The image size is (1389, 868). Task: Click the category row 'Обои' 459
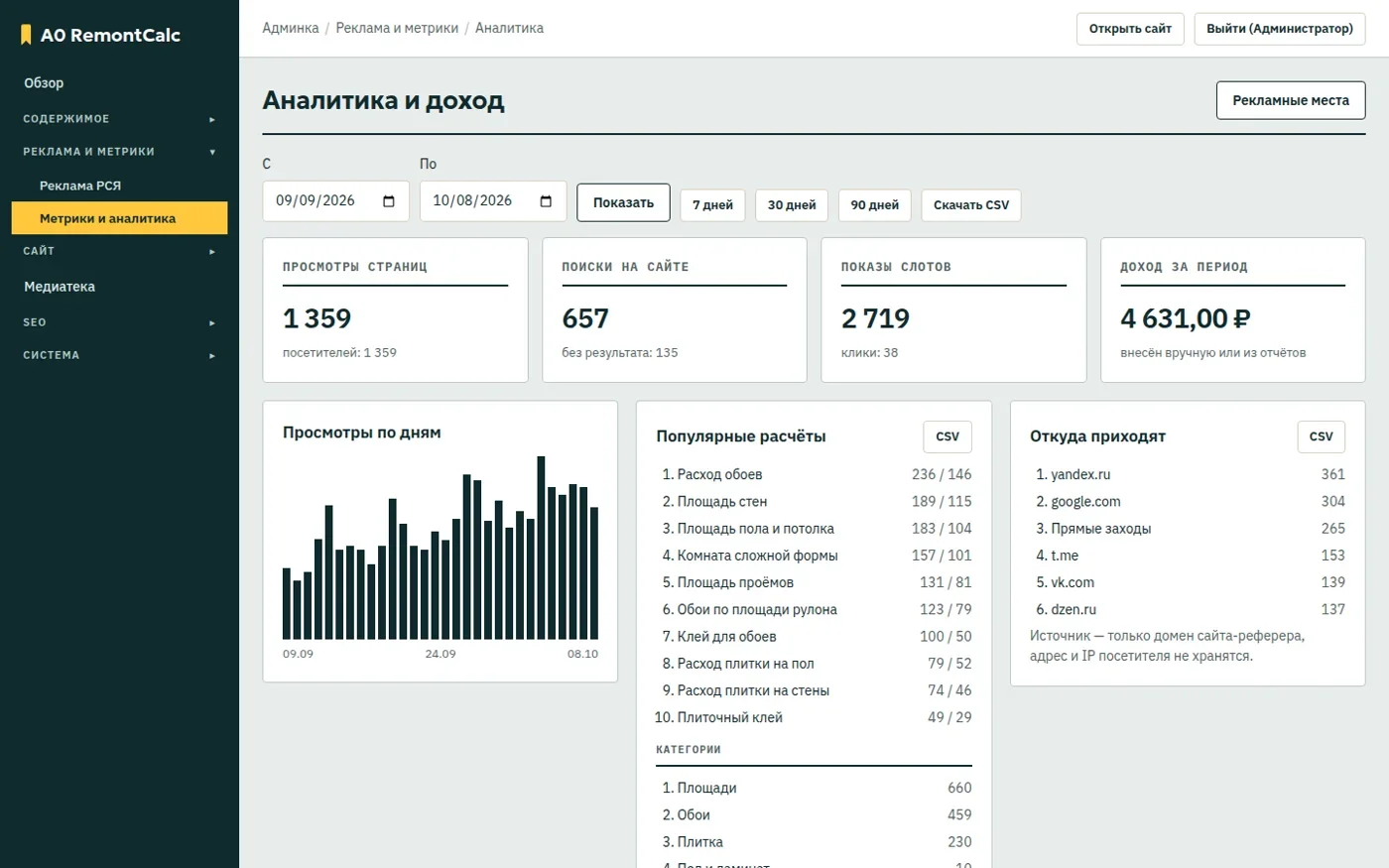pos(814,814)
